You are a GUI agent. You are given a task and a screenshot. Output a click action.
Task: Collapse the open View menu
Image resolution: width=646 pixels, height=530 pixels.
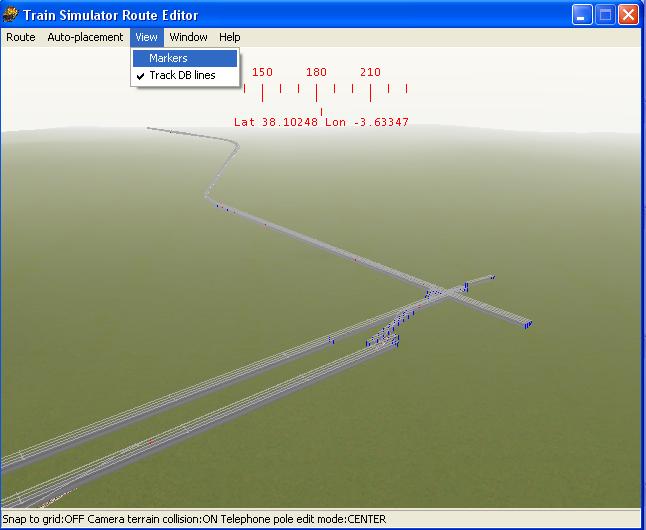pyautogui.click(x=146, y=37)
